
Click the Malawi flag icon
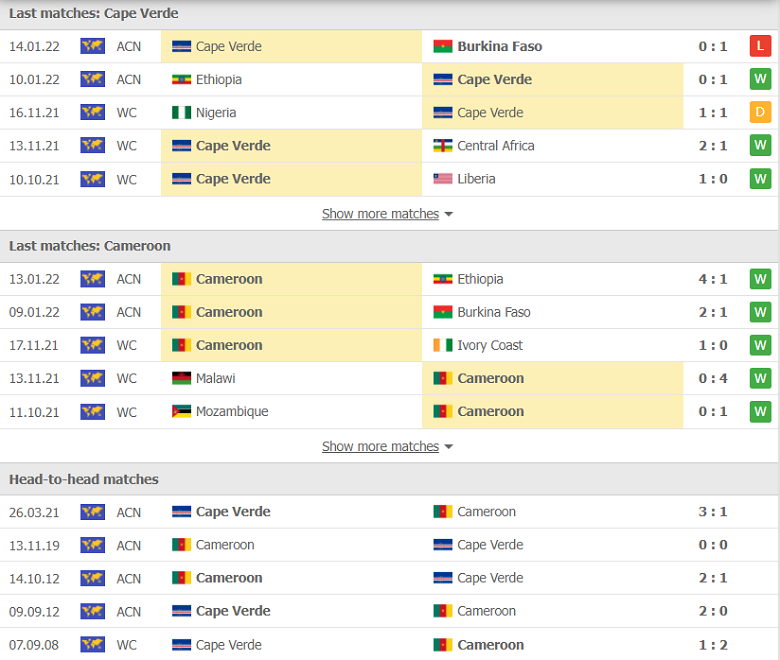click(181, 378)
